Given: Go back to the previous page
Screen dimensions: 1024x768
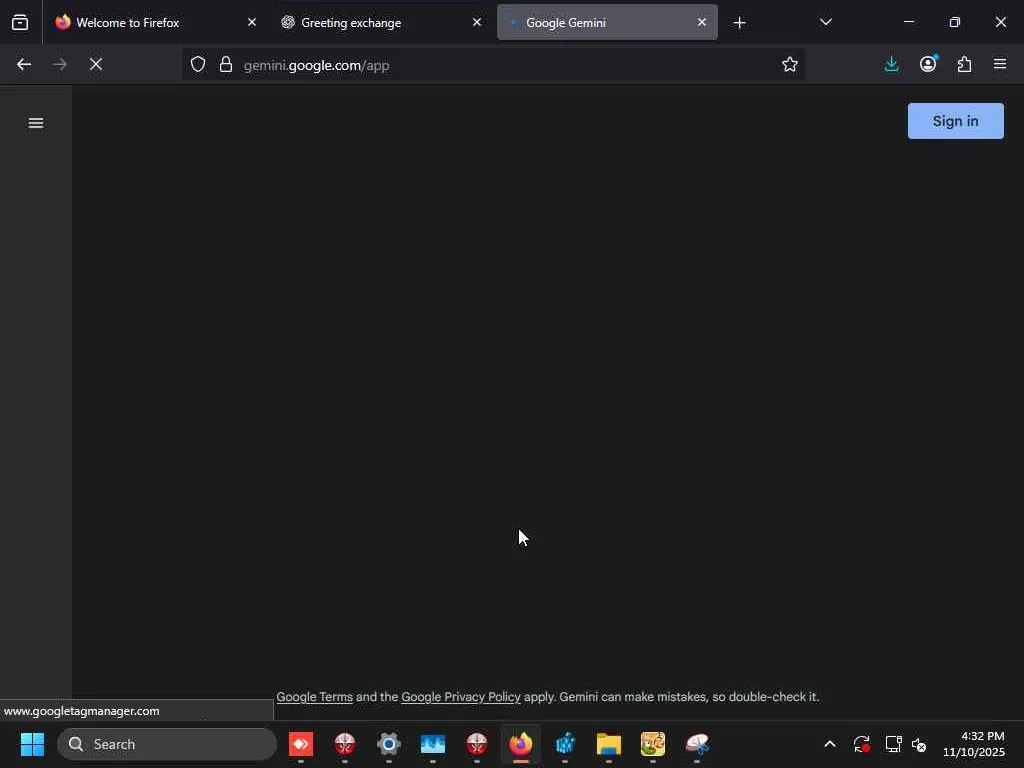Looking at the screenshot, I should [24, 64].
